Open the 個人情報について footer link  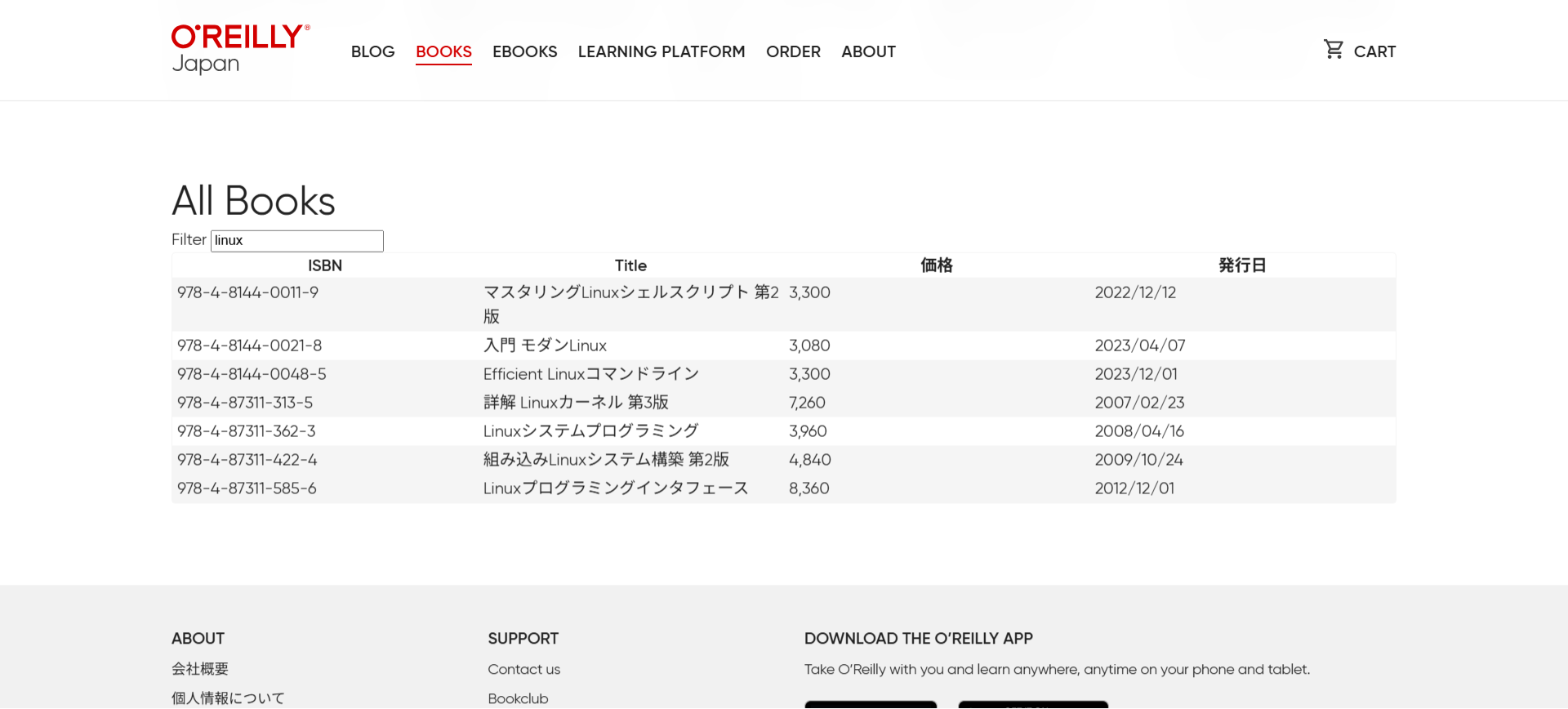click(228, 698)
